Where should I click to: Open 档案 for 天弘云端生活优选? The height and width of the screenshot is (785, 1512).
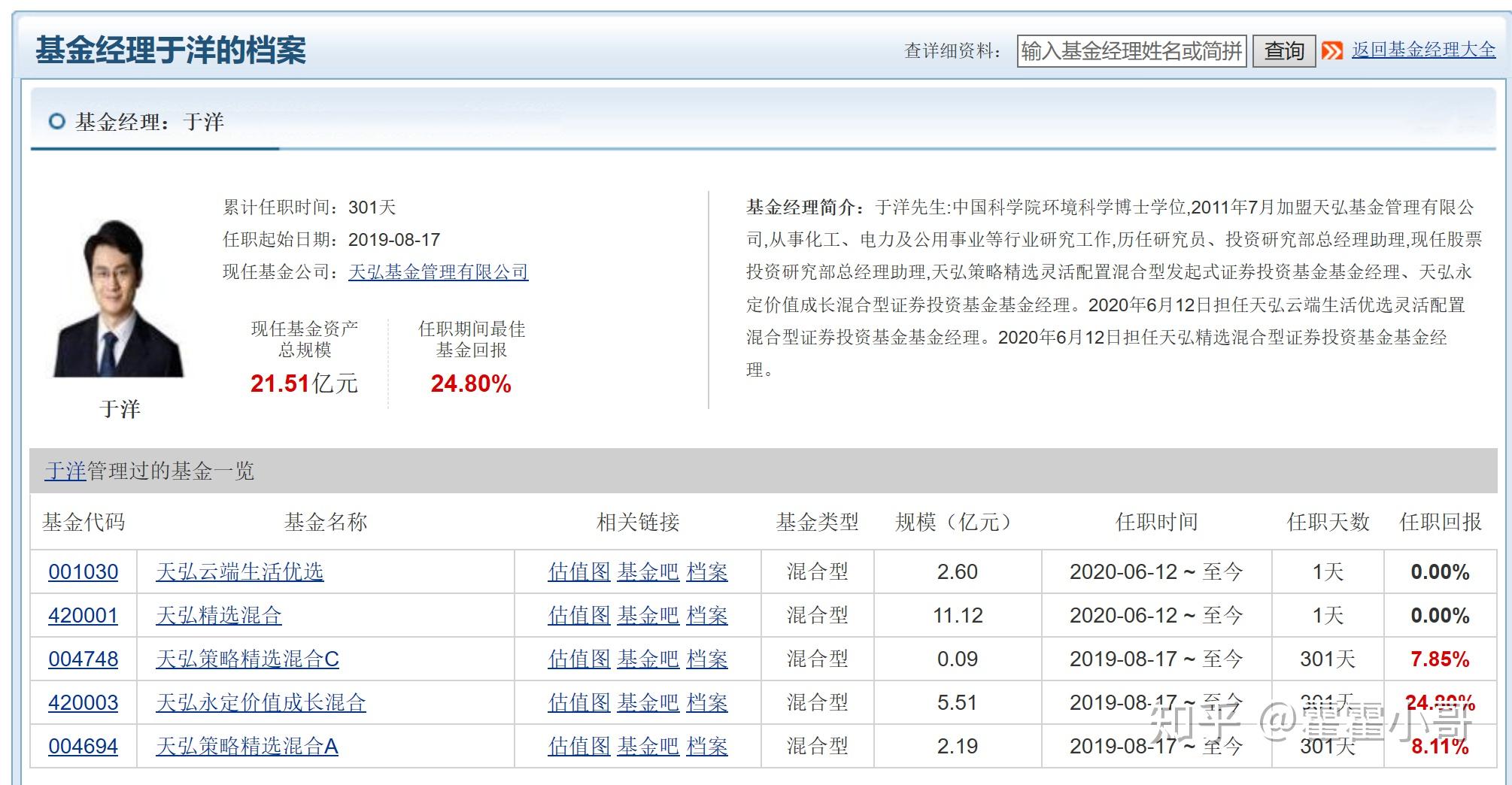pyautogui.click(x=707, y=572)
